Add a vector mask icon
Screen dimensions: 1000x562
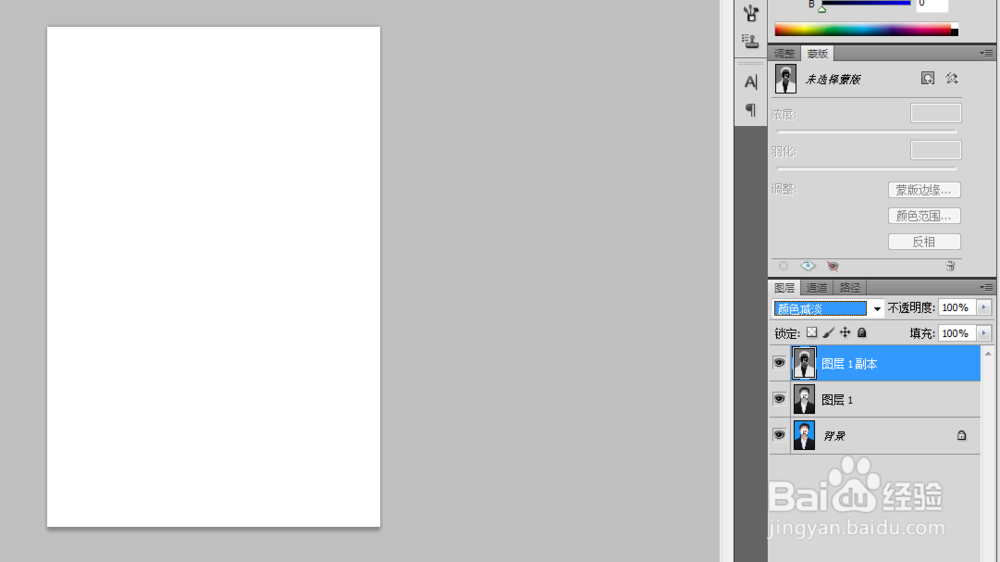pyautogui.click(x=952, y=78)
